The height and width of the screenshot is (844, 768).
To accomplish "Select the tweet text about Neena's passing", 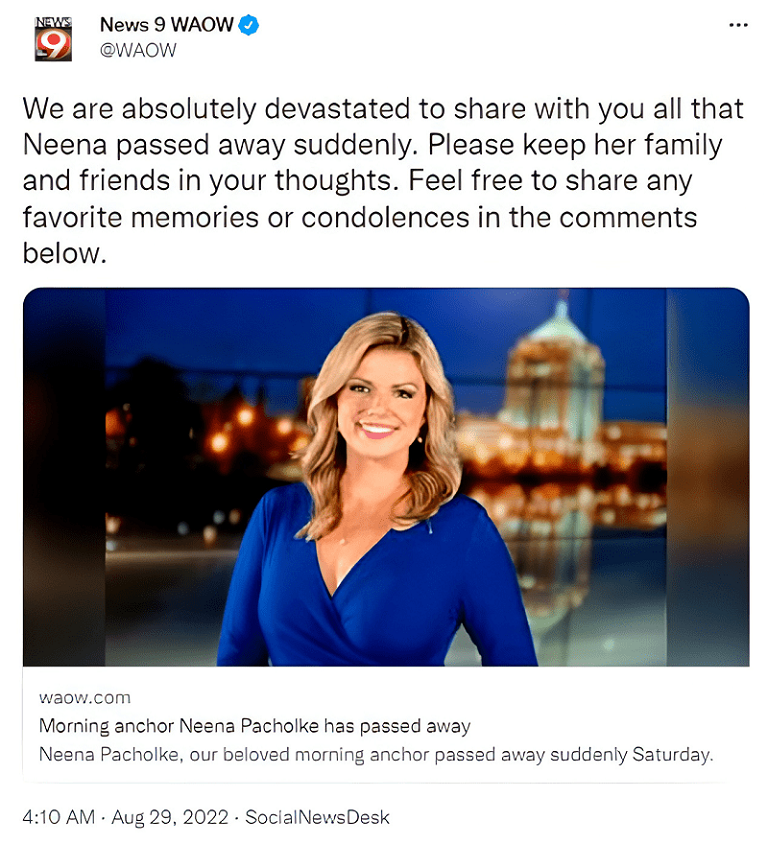I will [x=383, y=181].
